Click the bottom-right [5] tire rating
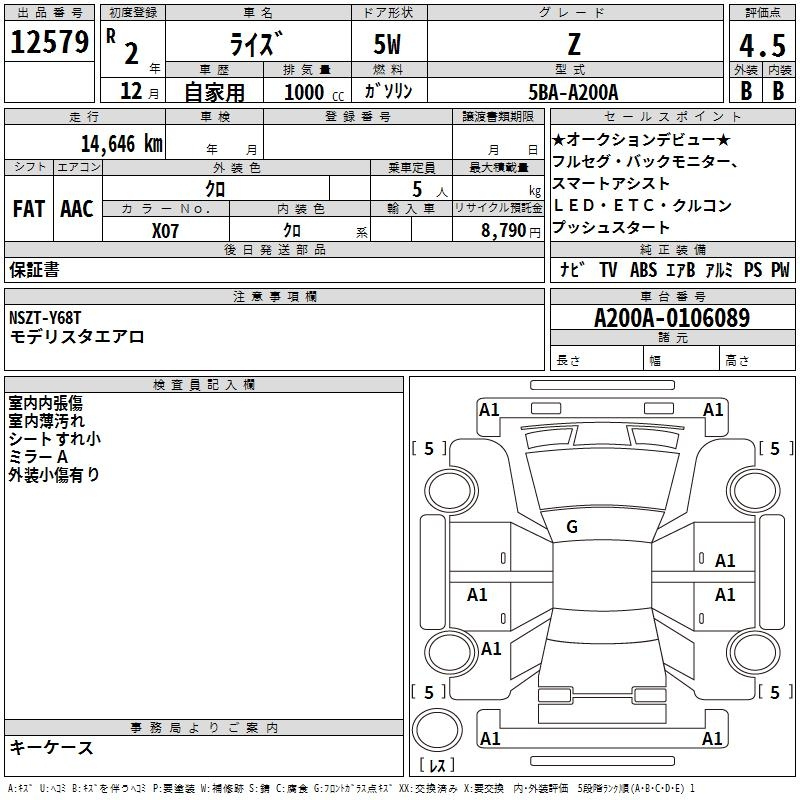The width and height of the screenshot is (800, 800). (x=775, y=692)
